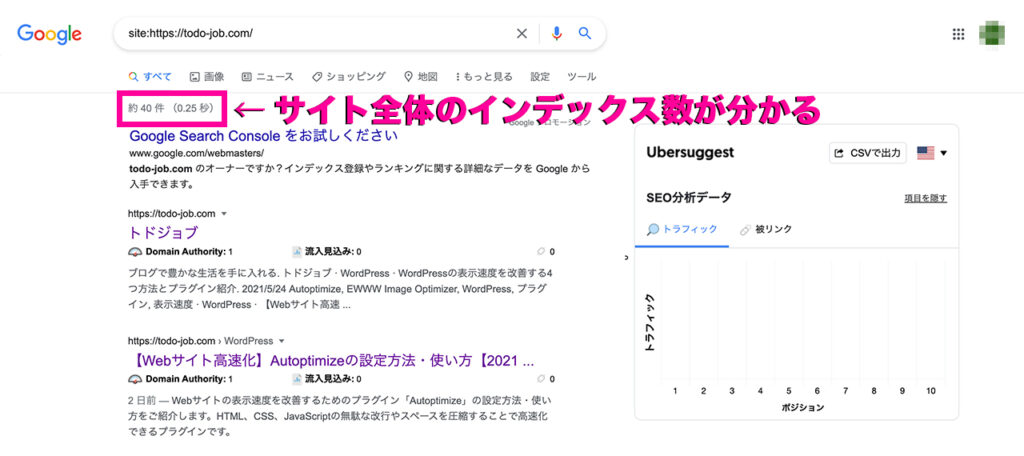Open the Autoptimizeの設定方法・使い方 result
This screenshot has width=1024, height=456.
332,360
